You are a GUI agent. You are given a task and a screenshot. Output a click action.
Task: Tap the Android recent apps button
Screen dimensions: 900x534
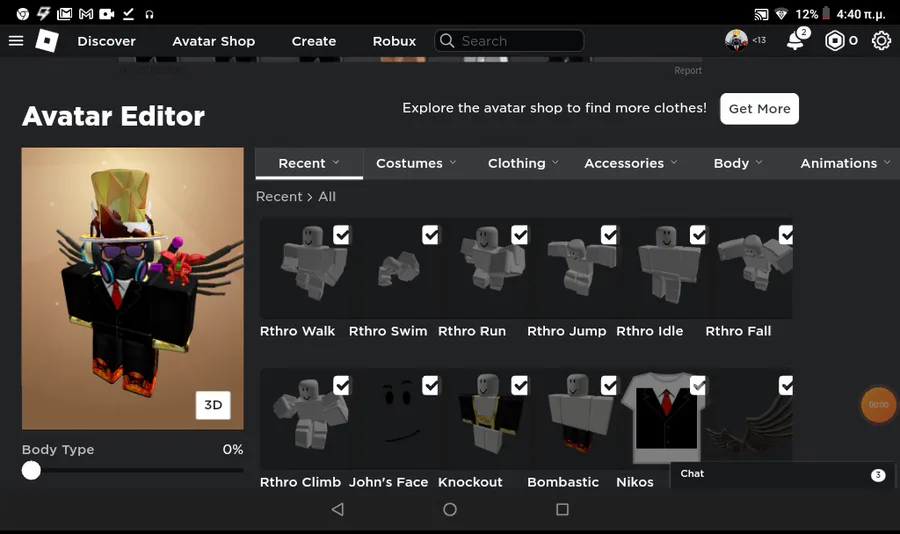tap(562, 509)
